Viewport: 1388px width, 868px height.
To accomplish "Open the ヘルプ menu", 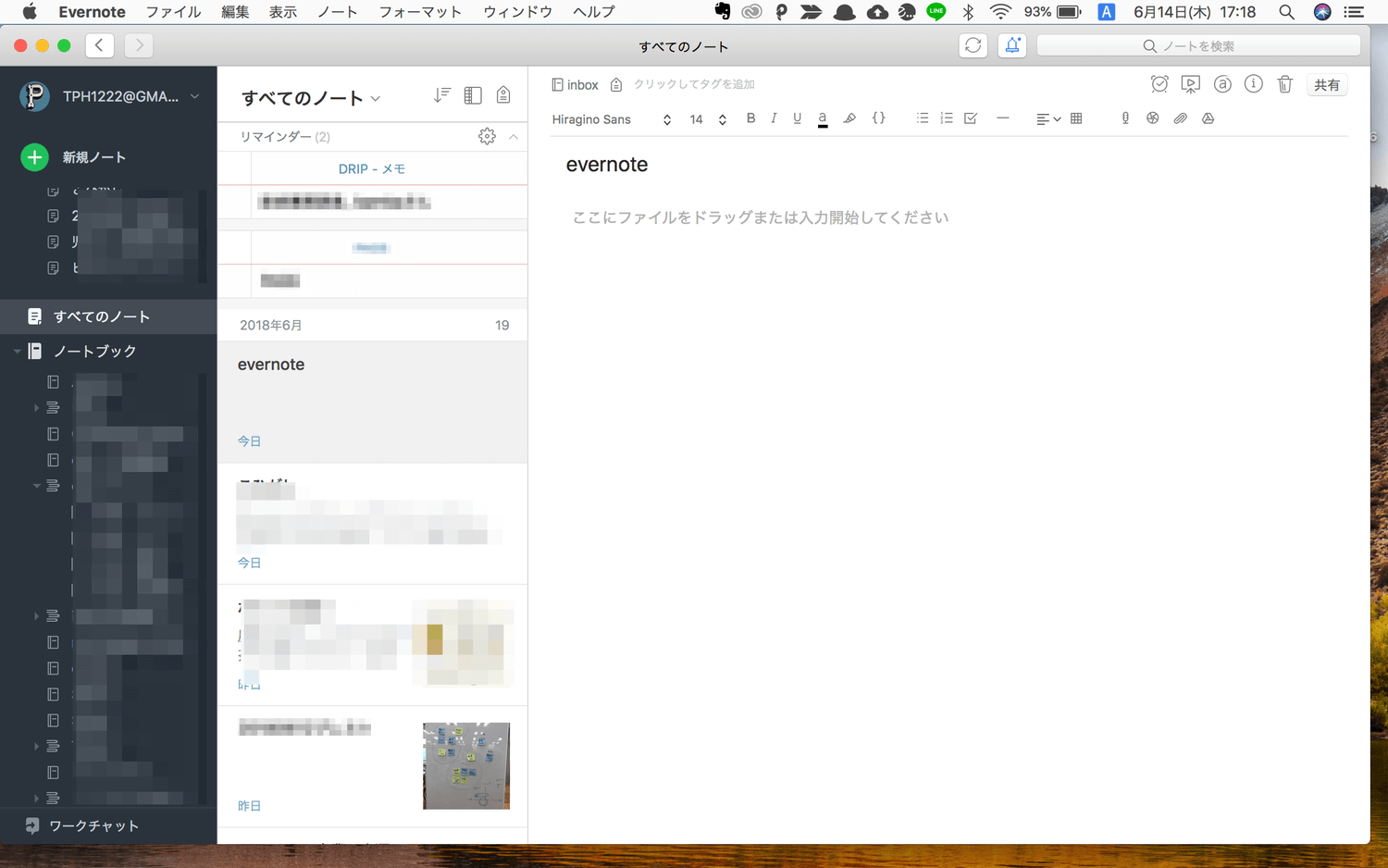I will 593,12.
